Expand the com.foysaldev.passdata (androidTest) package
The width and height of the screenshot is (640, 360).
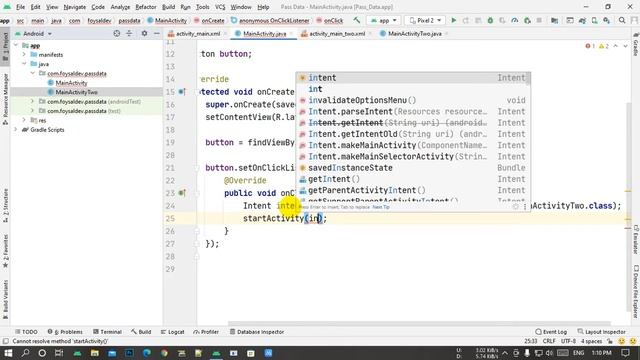click(33, 101)
